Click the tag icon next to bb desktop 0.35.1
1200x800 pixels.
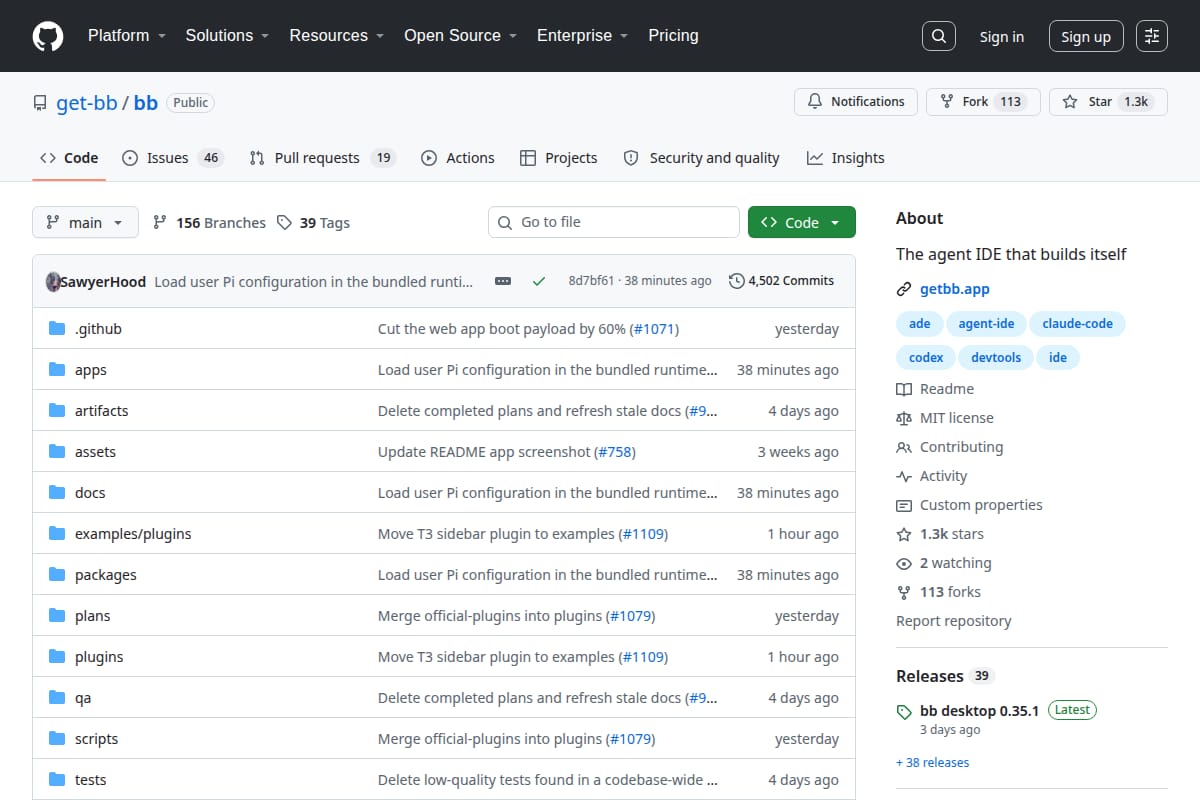pyautogui.click(x=904, y=712)
